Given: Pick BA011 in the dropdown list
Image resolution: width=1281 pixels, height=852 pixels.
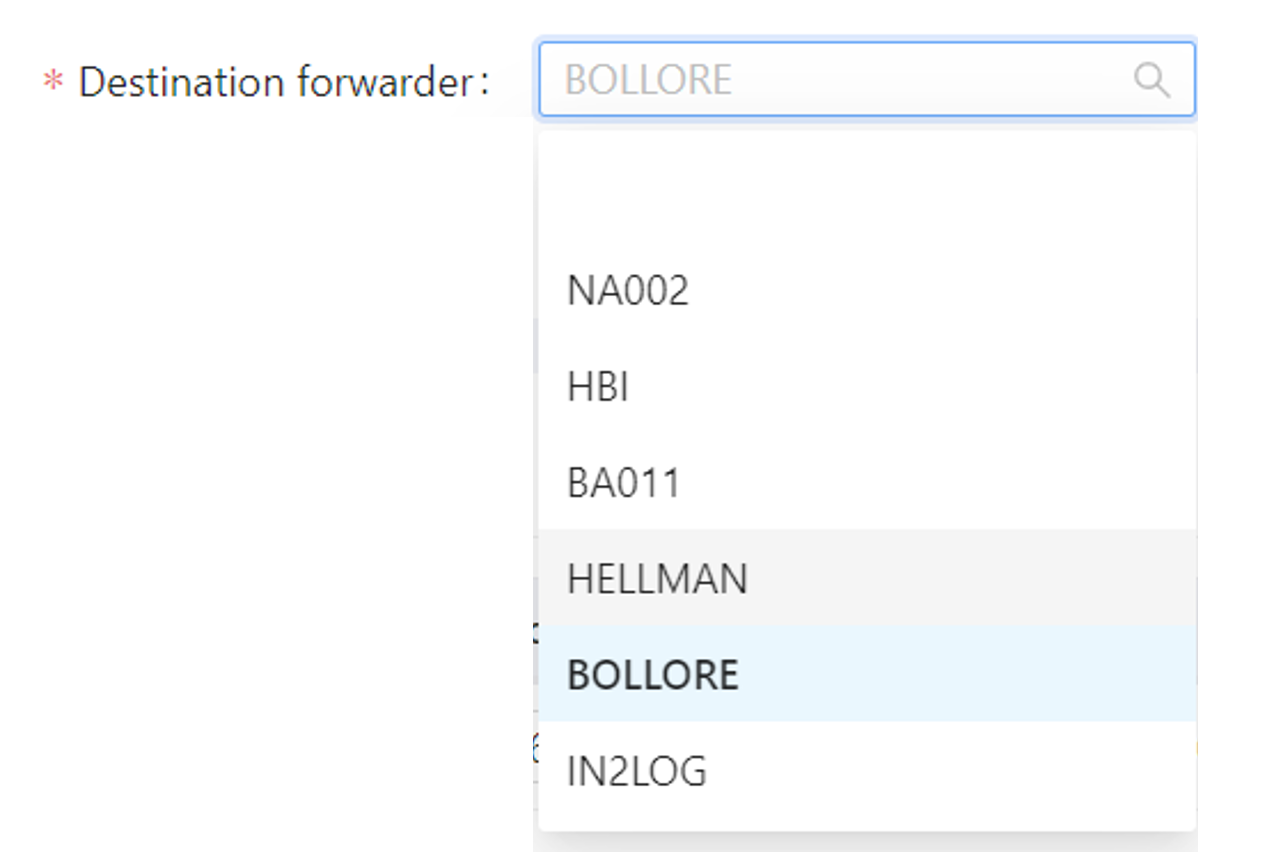Looking at the screenshot, I should 624,483.
